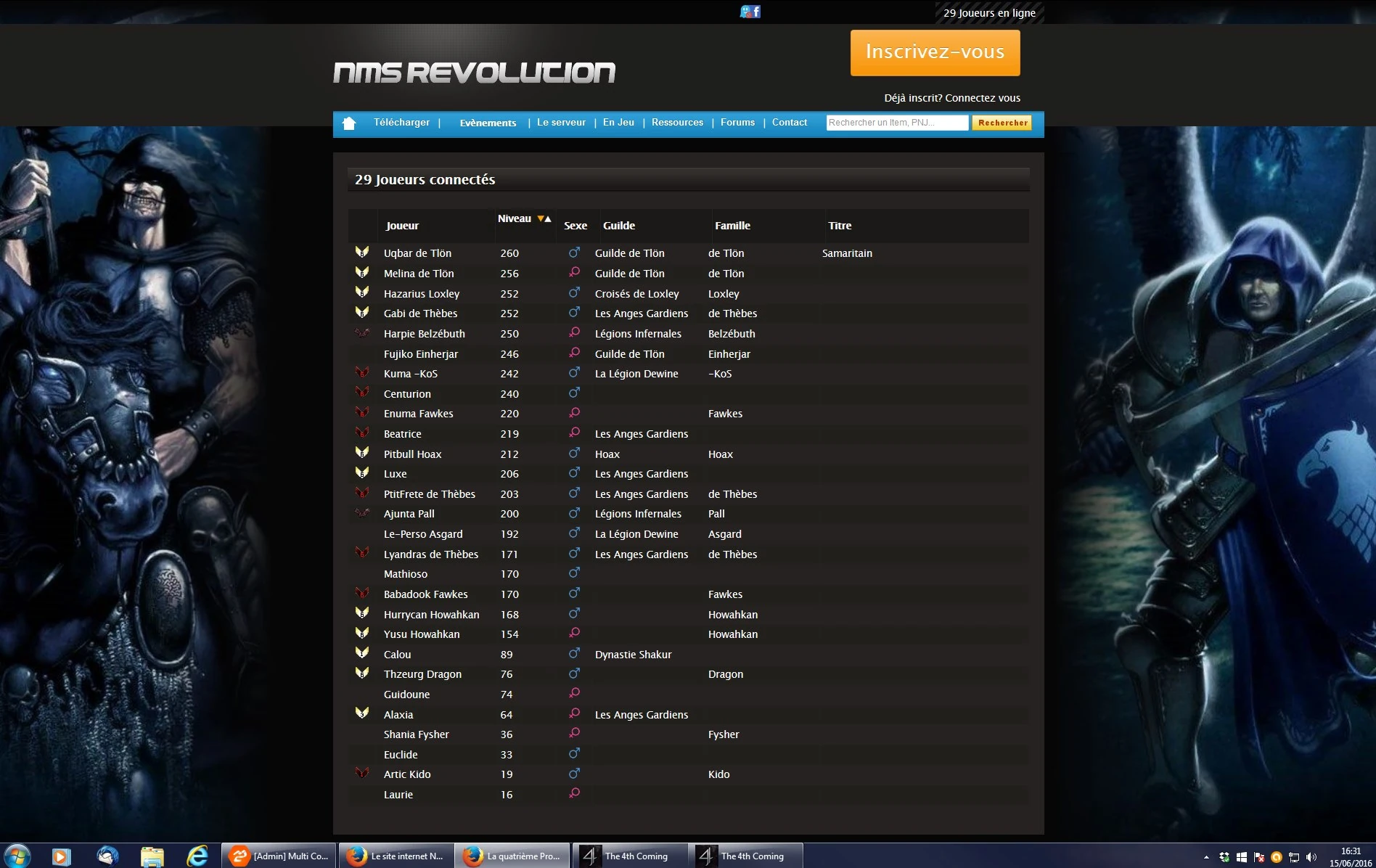Click the volume speaker tray icon
Viewport: 1376px width, 868px height.
click(x=1311, y=857)
